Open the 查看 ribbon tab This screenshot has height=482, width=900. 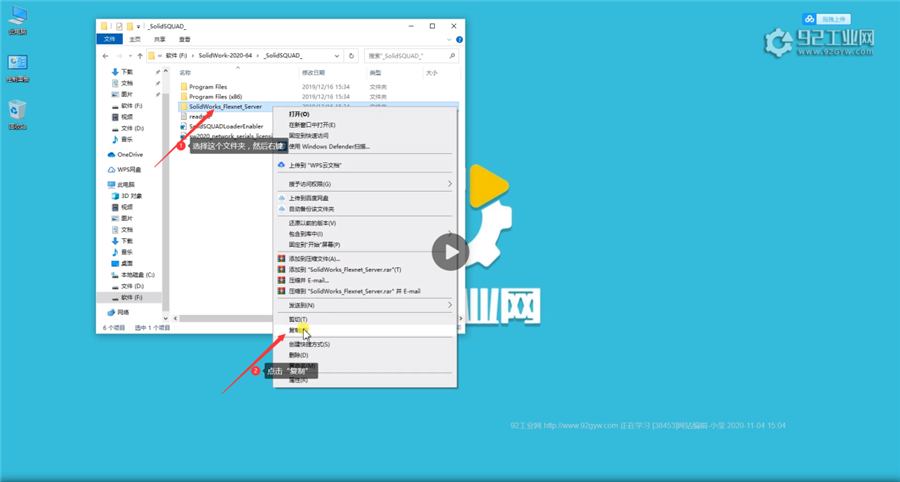[184, 40]
